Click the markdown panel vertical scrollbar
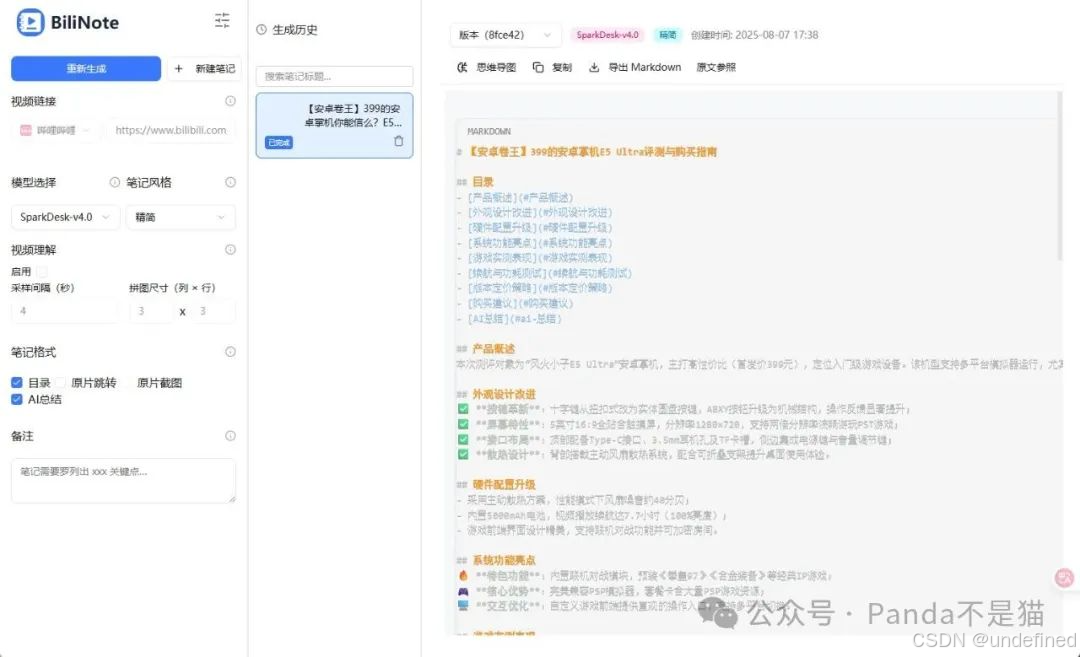Image resolution: width=1080 pixels, height=657 pixels. click(1059, 176)
